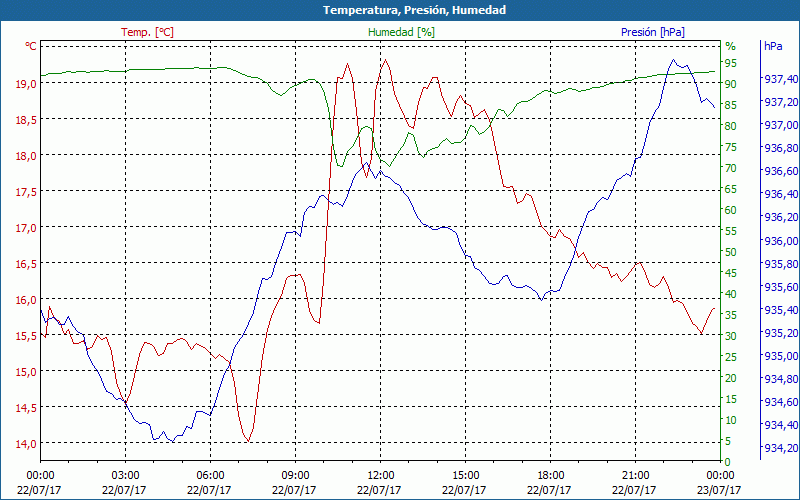The width and height of the screenshot is (800, 500).
Task: Click temperature axis value 15,5
Action: click(x=26, y=336)
